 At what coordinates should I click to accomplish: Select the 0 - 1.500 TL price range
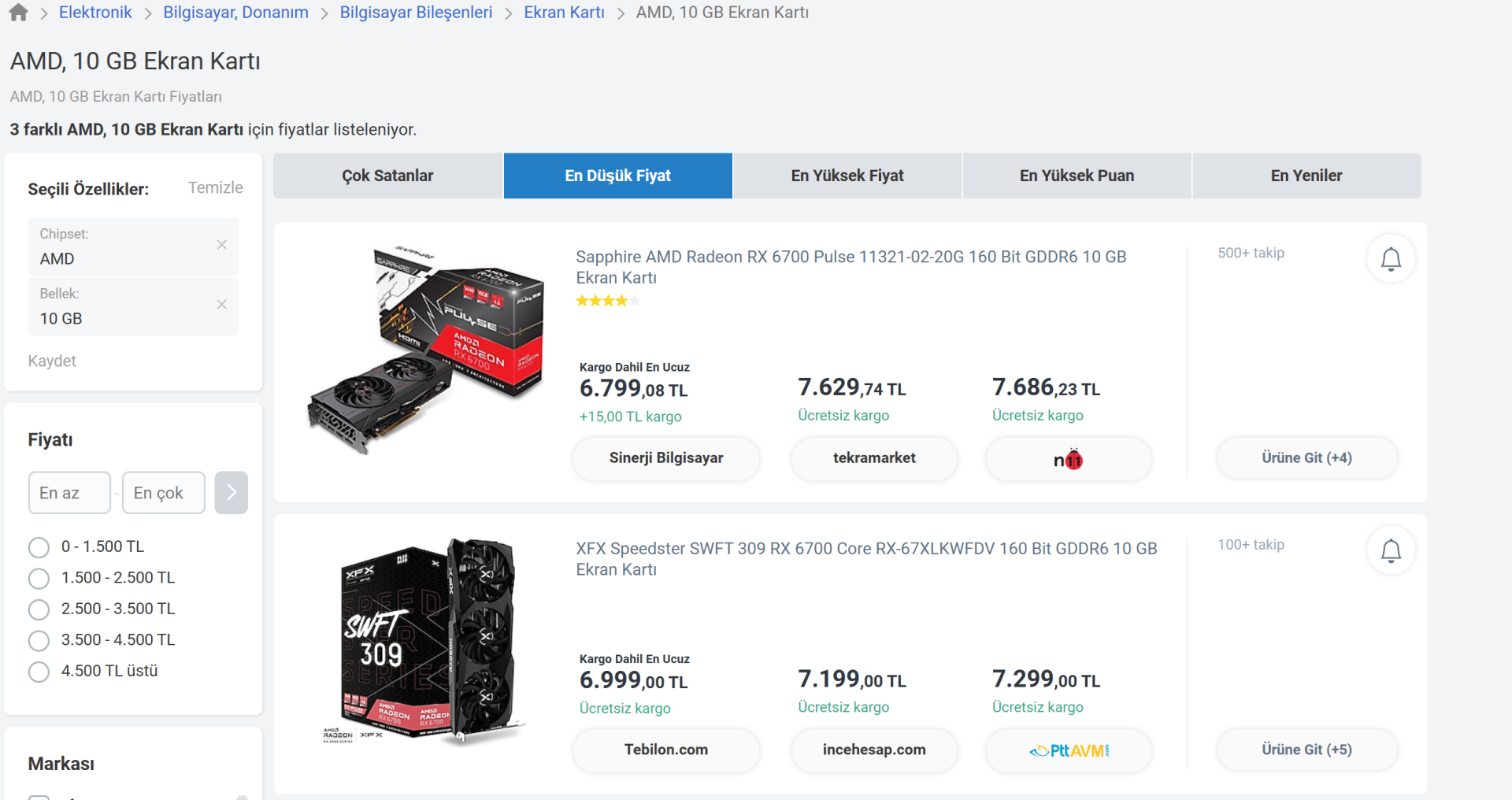point(39,547)
